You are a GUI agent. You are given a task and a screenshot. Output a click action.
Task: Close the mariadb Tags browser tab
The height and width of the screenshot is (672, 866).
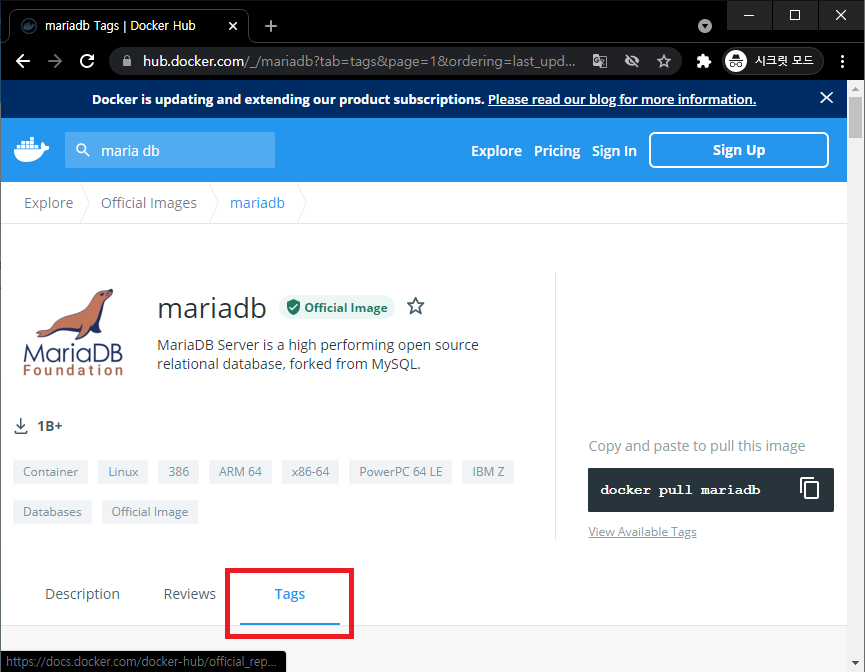(233, 26)
